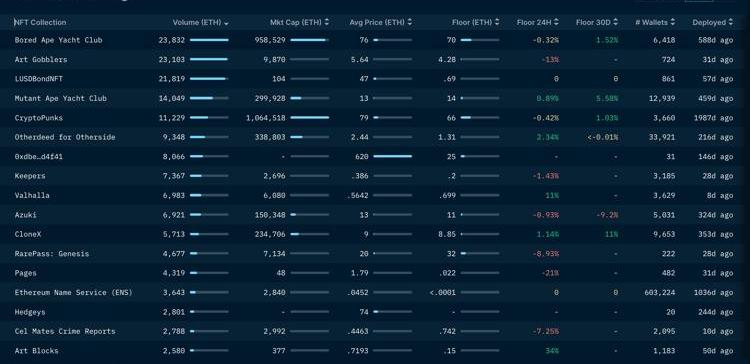Viewport: 750px width, 364px height.
Task: Click Floor (ETH) sort arrows icon
Action: (x=497, y=22)
